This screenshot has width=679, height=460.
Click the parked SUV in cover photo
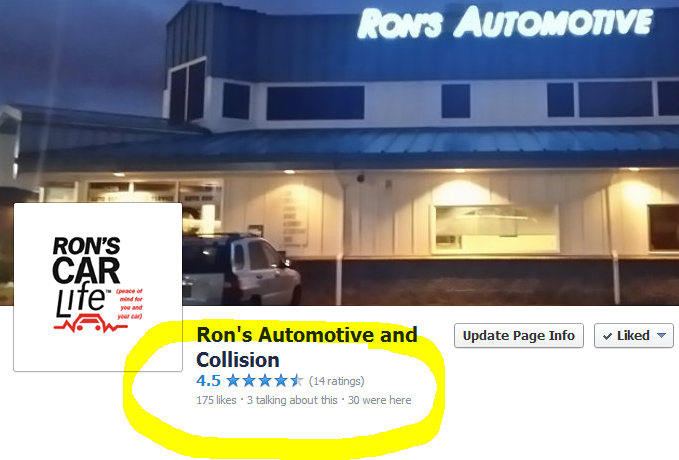point(241,269)
